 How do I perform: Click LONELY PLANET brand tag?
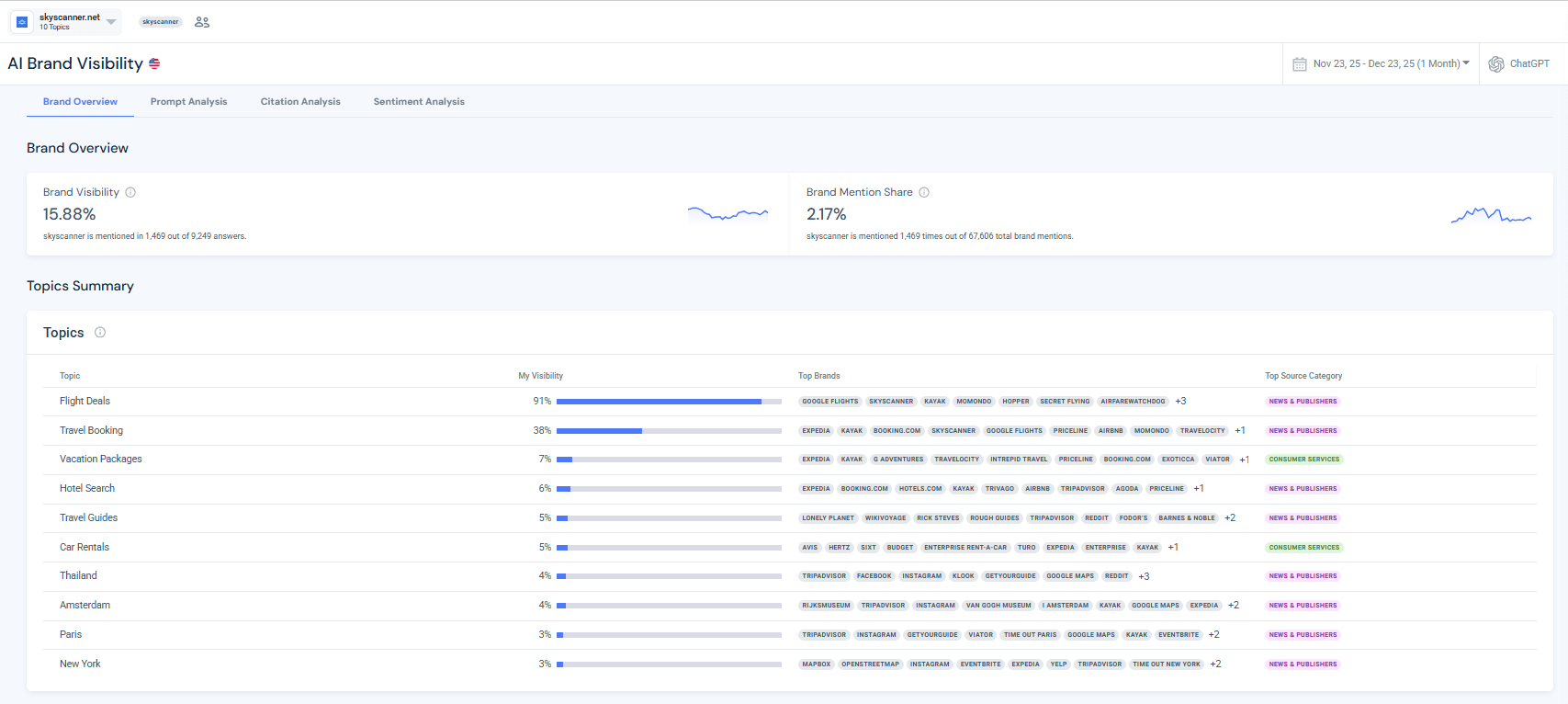828,518
